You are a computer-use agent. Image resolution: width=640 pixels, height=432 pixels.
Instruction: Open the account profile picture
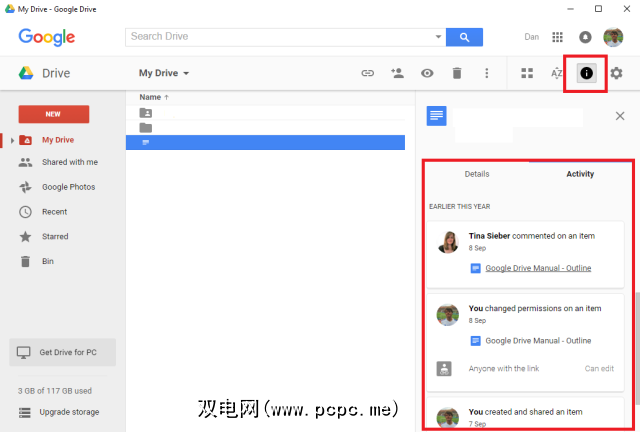pos(613,37)
